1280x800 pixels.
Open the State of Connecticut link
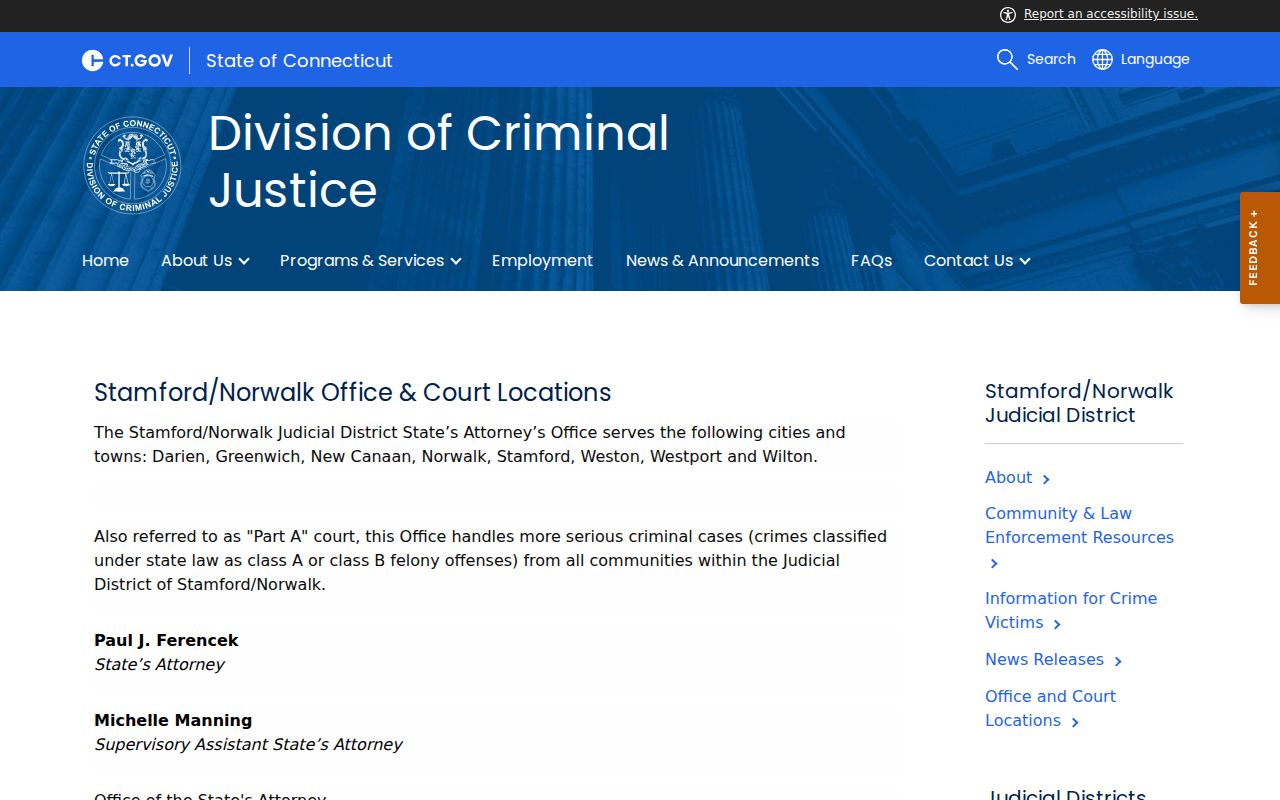coord(299,60)
